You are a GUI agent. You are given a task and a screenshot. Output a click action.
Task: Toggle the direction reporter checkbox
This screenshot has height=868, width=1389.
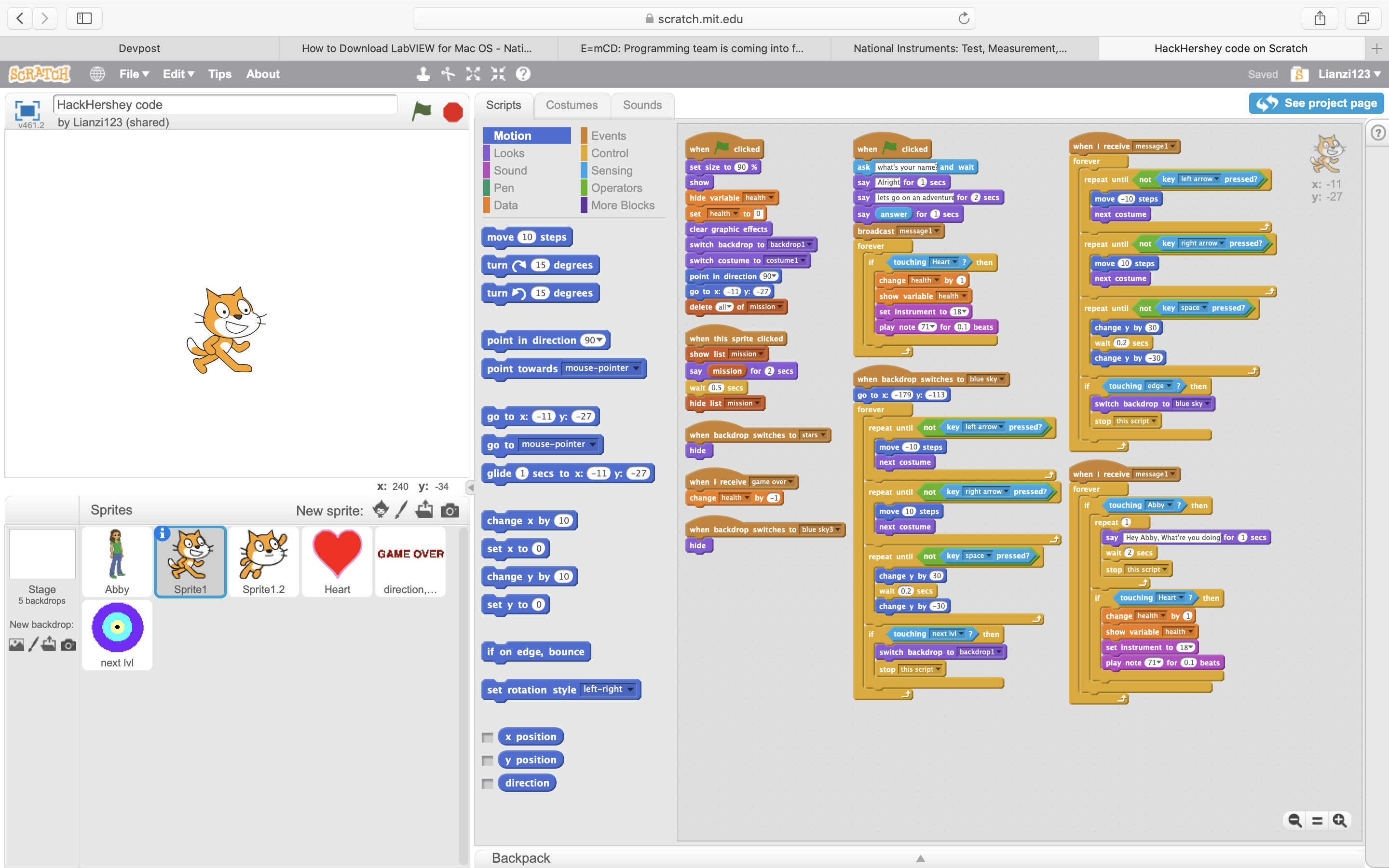click(488, 784)
